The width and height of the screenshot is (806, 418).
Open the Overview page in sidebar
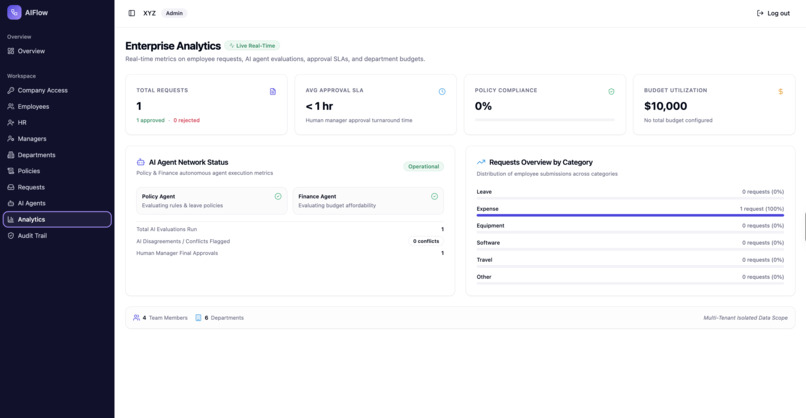[57, 51]
